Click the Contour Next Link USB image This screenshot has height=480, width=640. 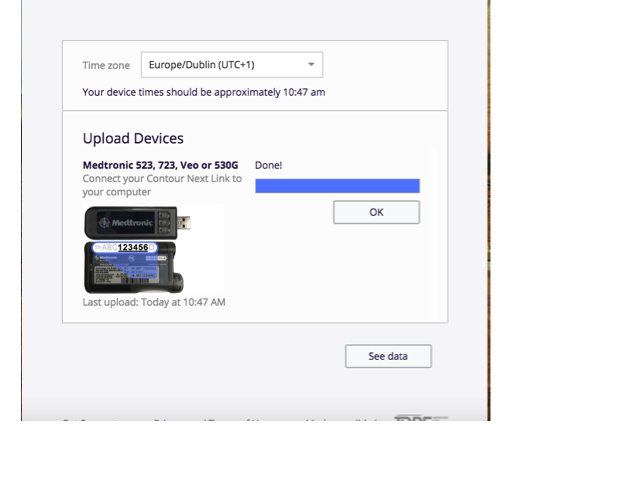[x=138, y=222]
